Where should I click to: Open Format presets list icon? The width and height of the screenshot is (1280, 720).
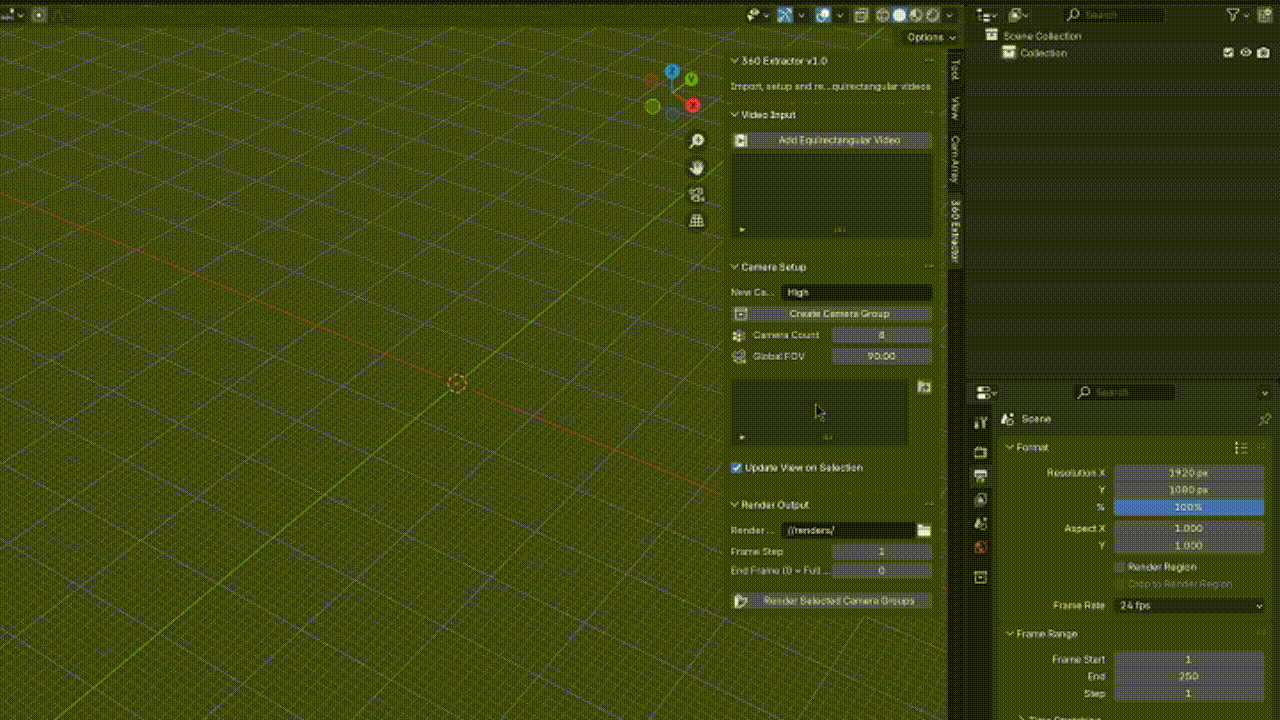pos(1241,447)
